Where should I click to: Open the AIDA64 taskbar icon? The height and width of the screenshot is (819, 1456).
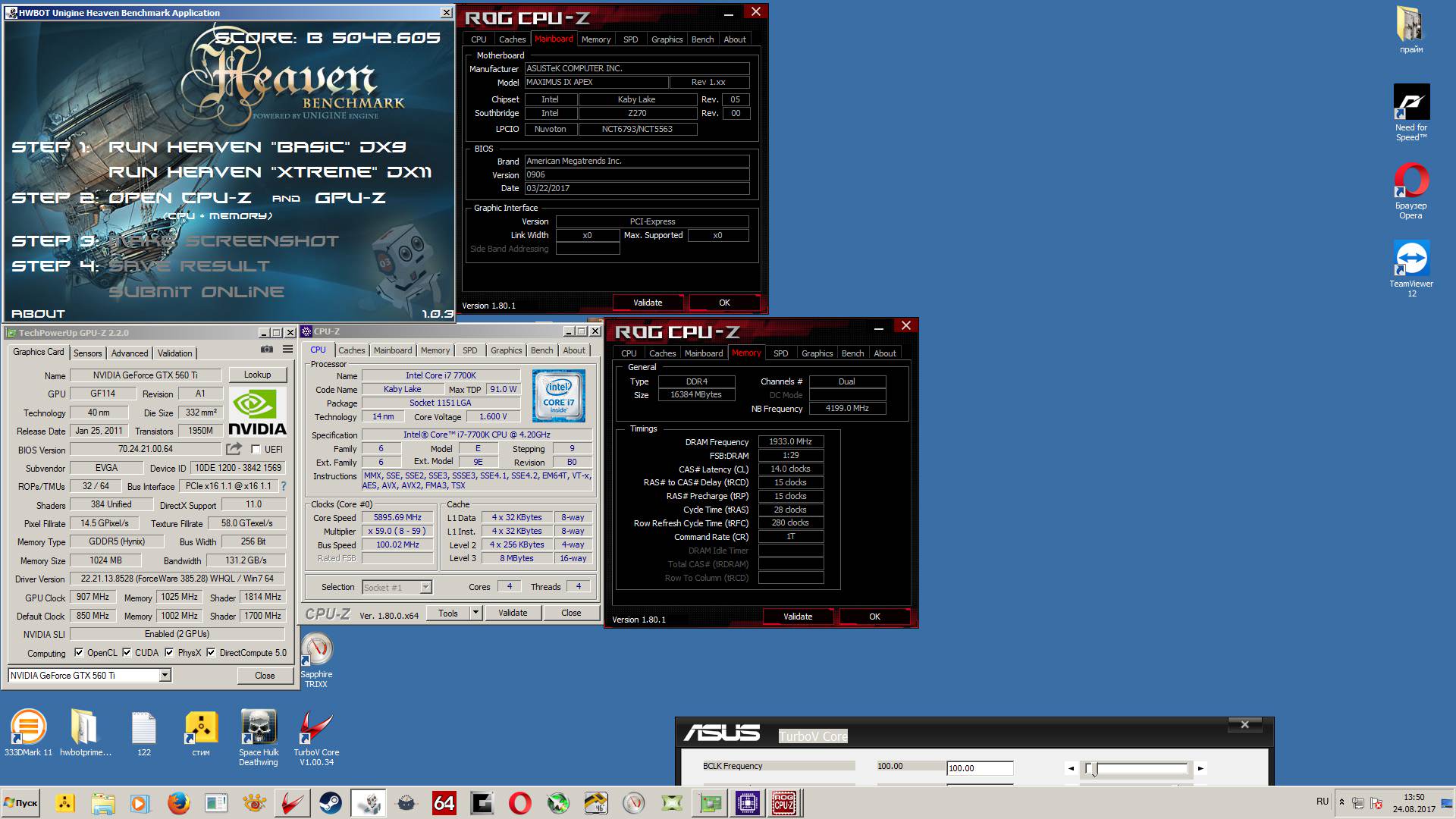click(444, 803)
